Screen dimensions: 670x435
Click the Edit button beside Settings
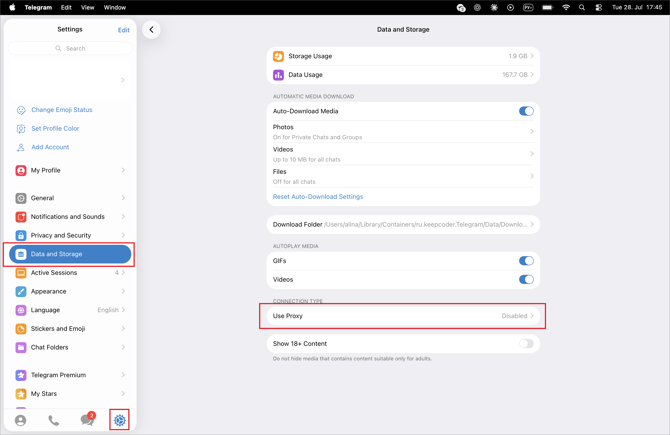click(x=123, y=30)
